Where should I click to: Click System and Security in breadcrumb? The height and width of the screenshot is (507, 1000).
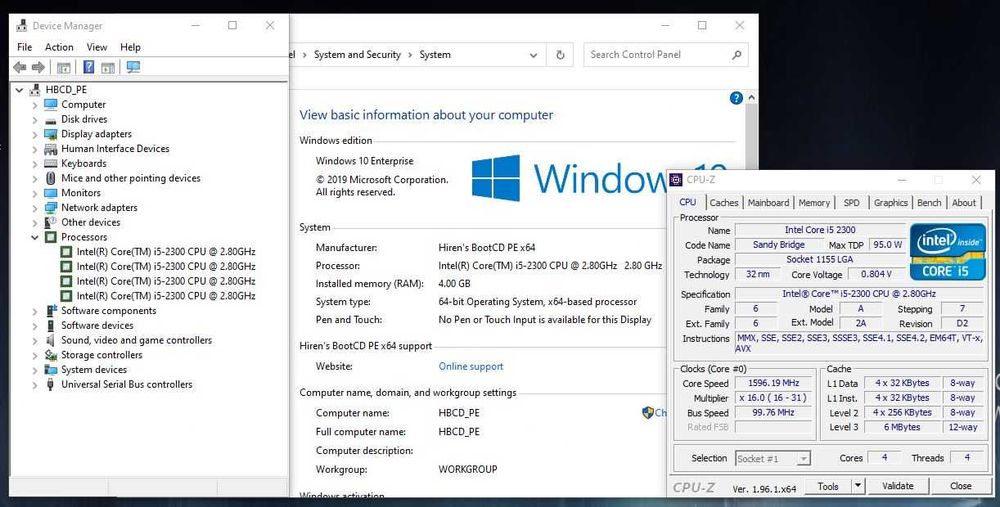click(x=357, y=55)
